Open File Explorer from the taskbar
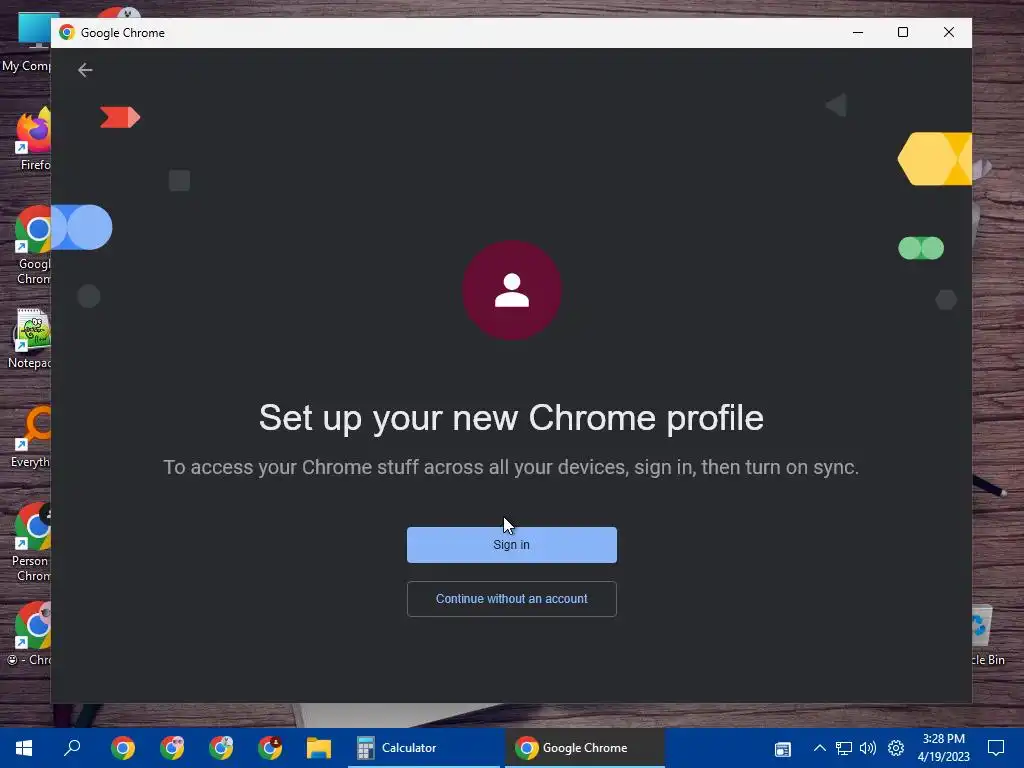 coord(319,748)
